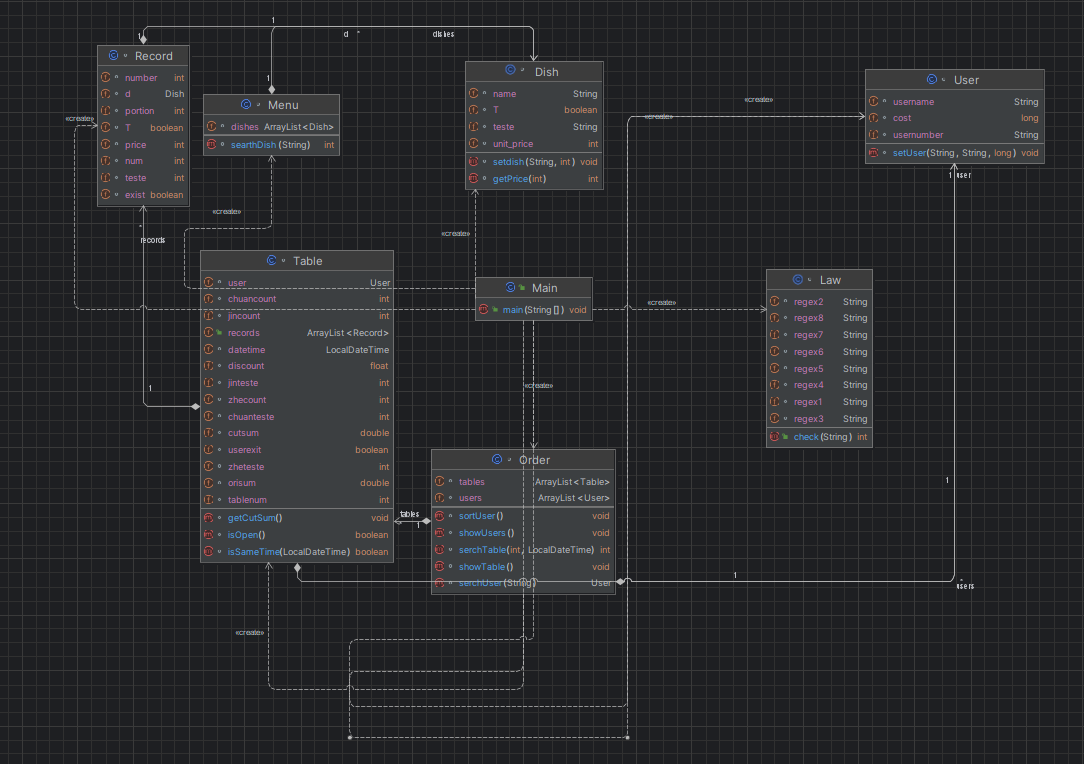Click the class icon in User header
1084x764 pixels.
point(932,79)
